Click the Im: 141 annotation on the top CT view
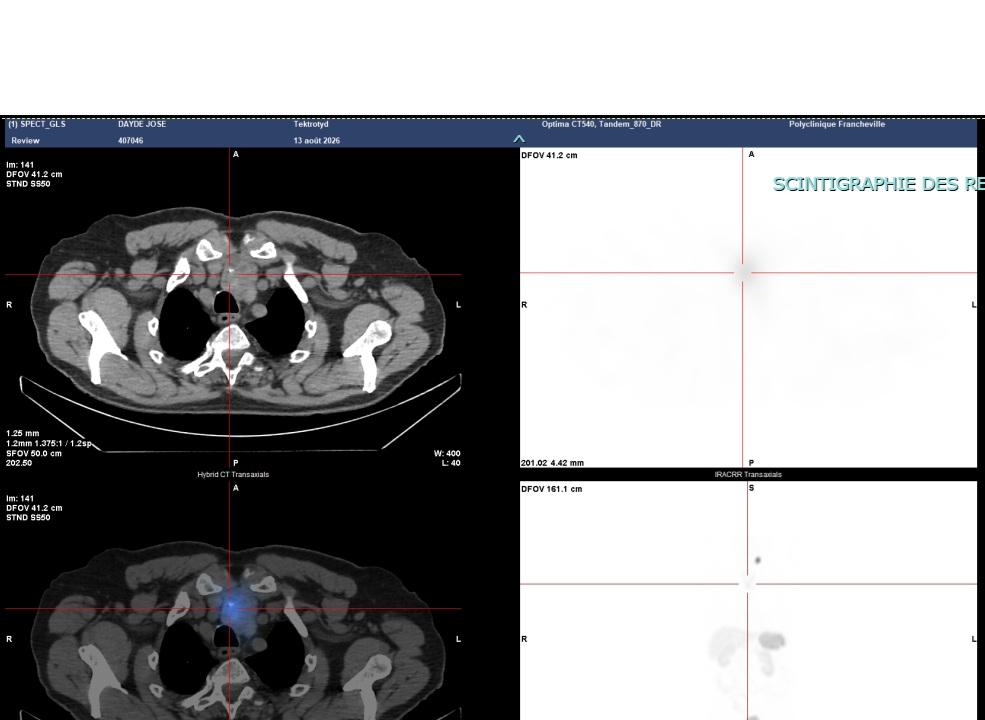985x720 pixels. (20, 165)
